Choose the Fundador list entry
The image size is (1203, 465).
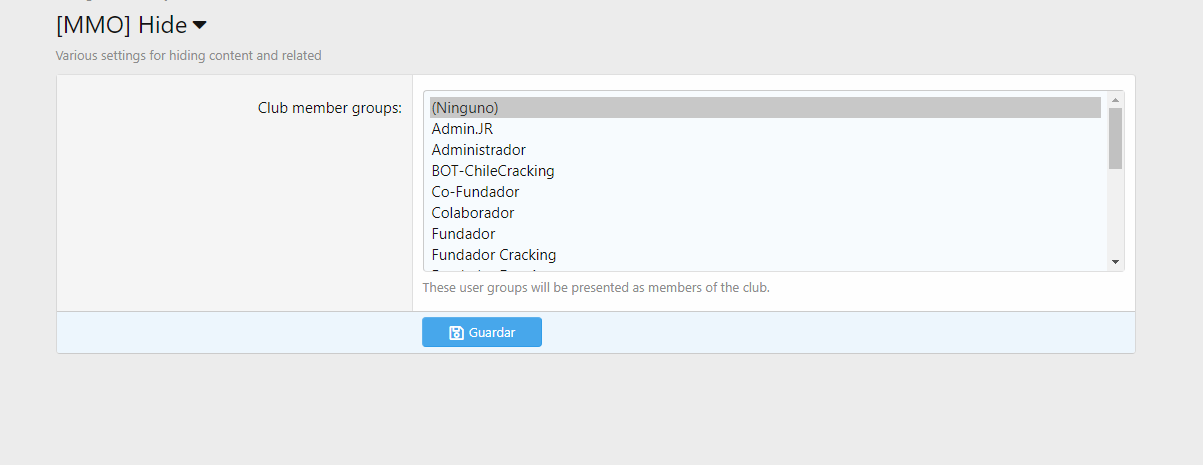click(765, 234)
